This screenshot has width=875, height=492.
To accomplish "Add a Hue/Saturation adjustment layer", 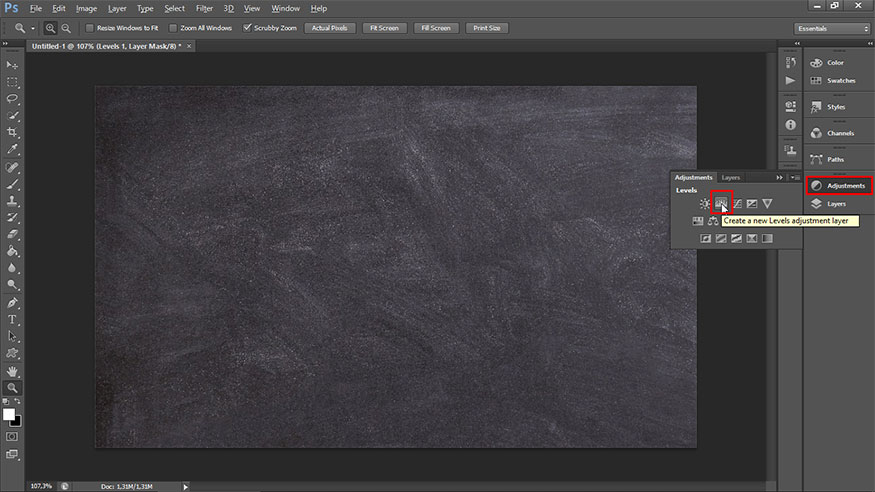I will (x=698, y=221).
